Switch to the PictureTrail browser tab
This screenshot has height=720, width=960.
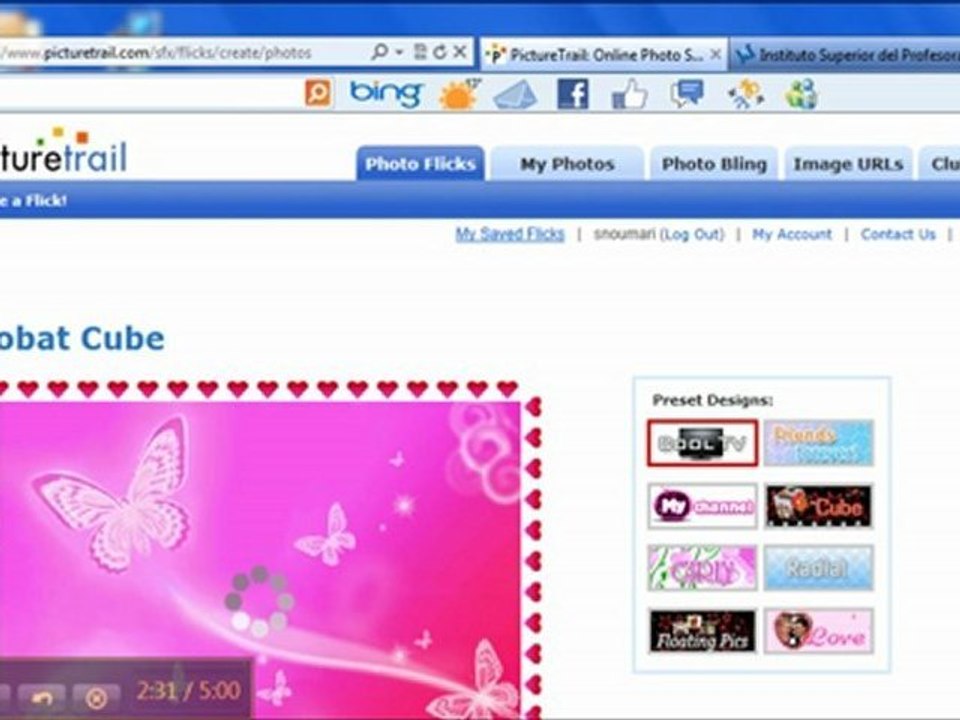point(604,55)
